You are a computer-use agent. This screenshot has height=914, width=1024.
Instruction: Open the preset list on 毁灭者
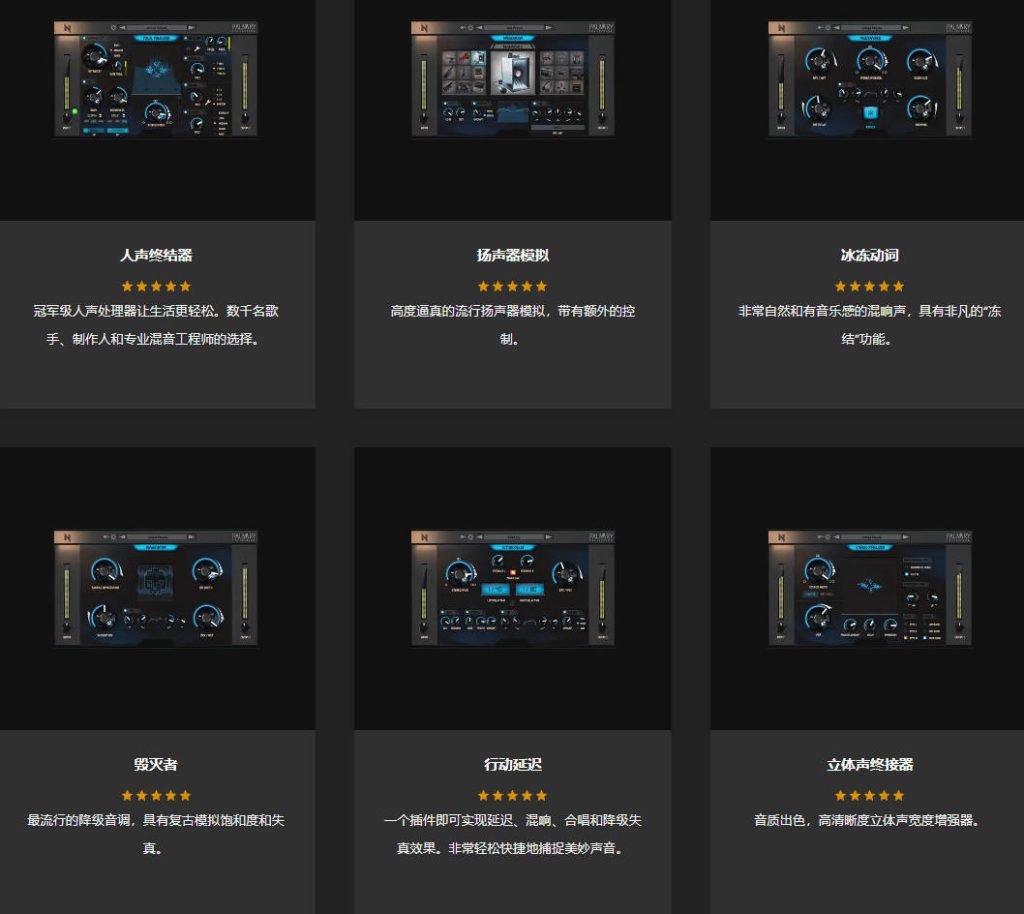[x=158, y=536]
